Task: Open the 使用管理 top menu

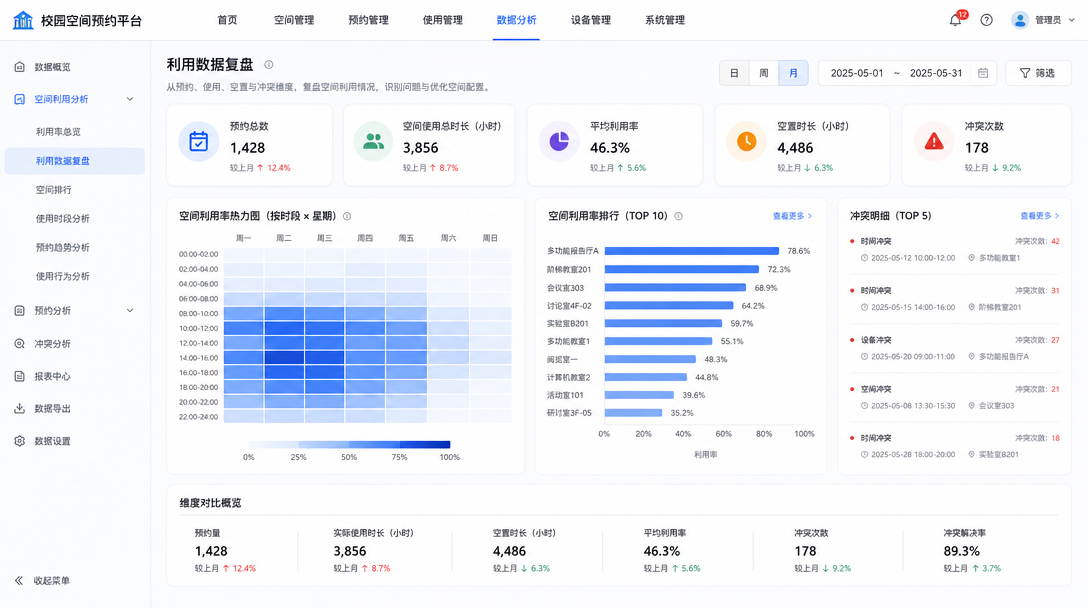Action: (x=442, y=20)
